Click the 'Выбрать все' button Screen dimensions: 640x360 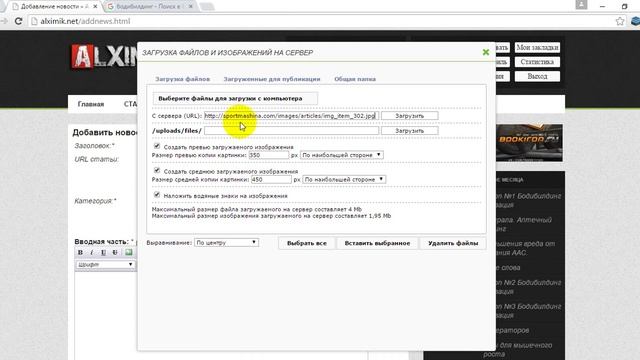tap(307, 243)
